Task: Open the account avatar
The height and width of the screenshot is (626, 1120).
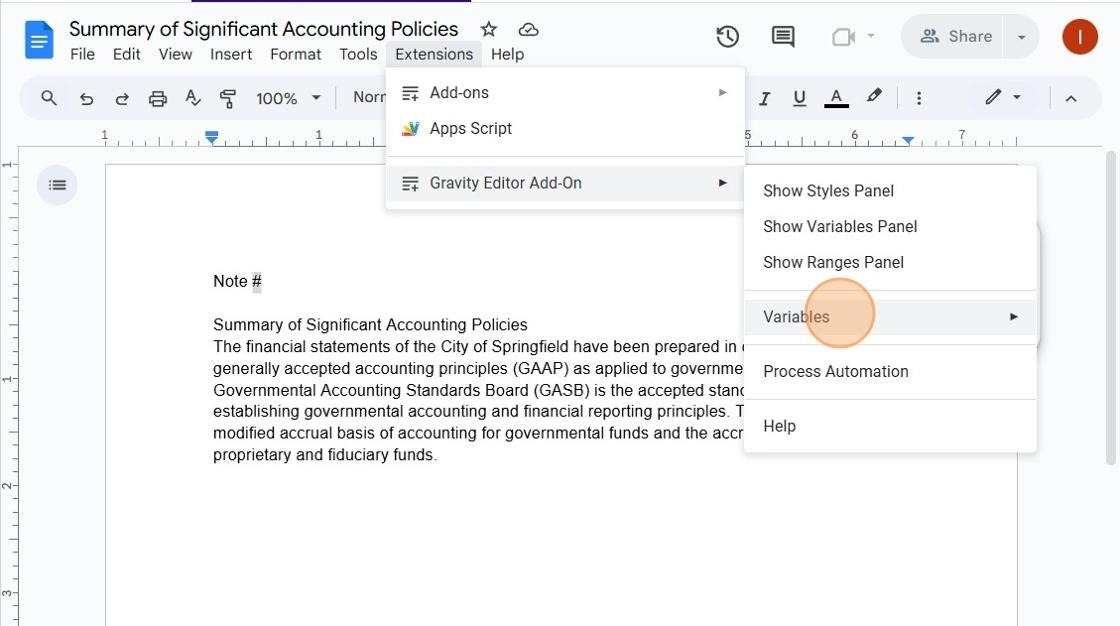Action: coord(1079,36)
